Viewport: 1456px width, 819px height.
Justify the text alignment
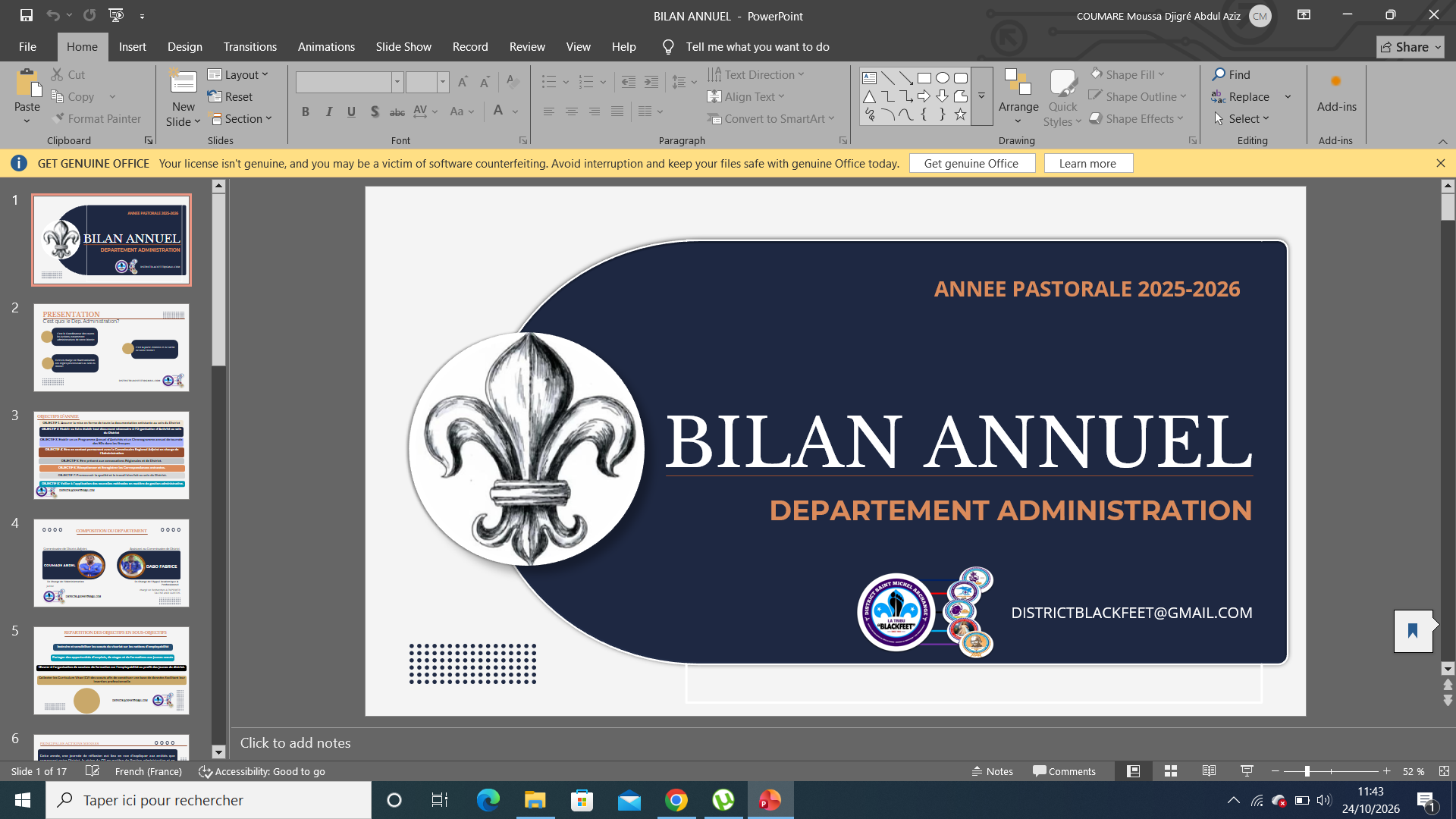(617, 111)
